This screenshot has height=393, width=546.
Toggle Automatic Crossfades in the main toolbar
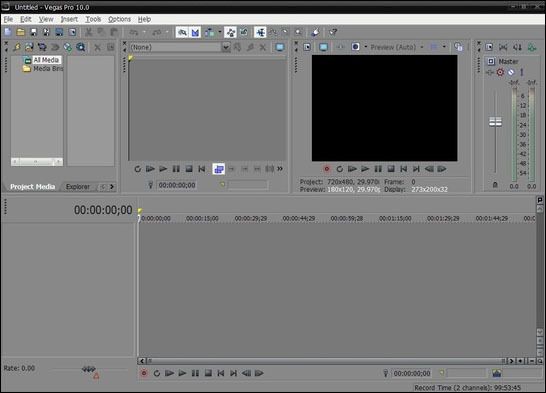point(195,32)
